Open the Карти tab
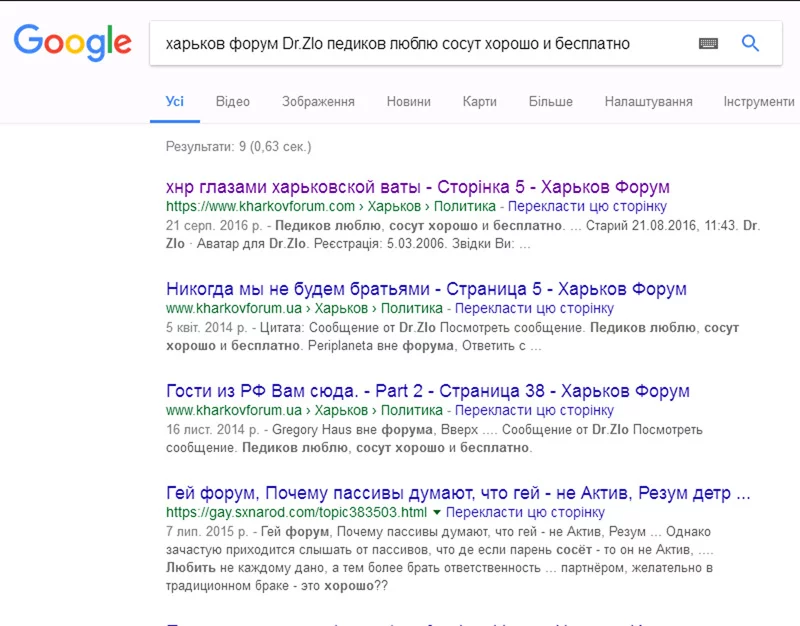The width and height of the screenshot is (800, 626). pyautogui.click(x=480, y=102)
